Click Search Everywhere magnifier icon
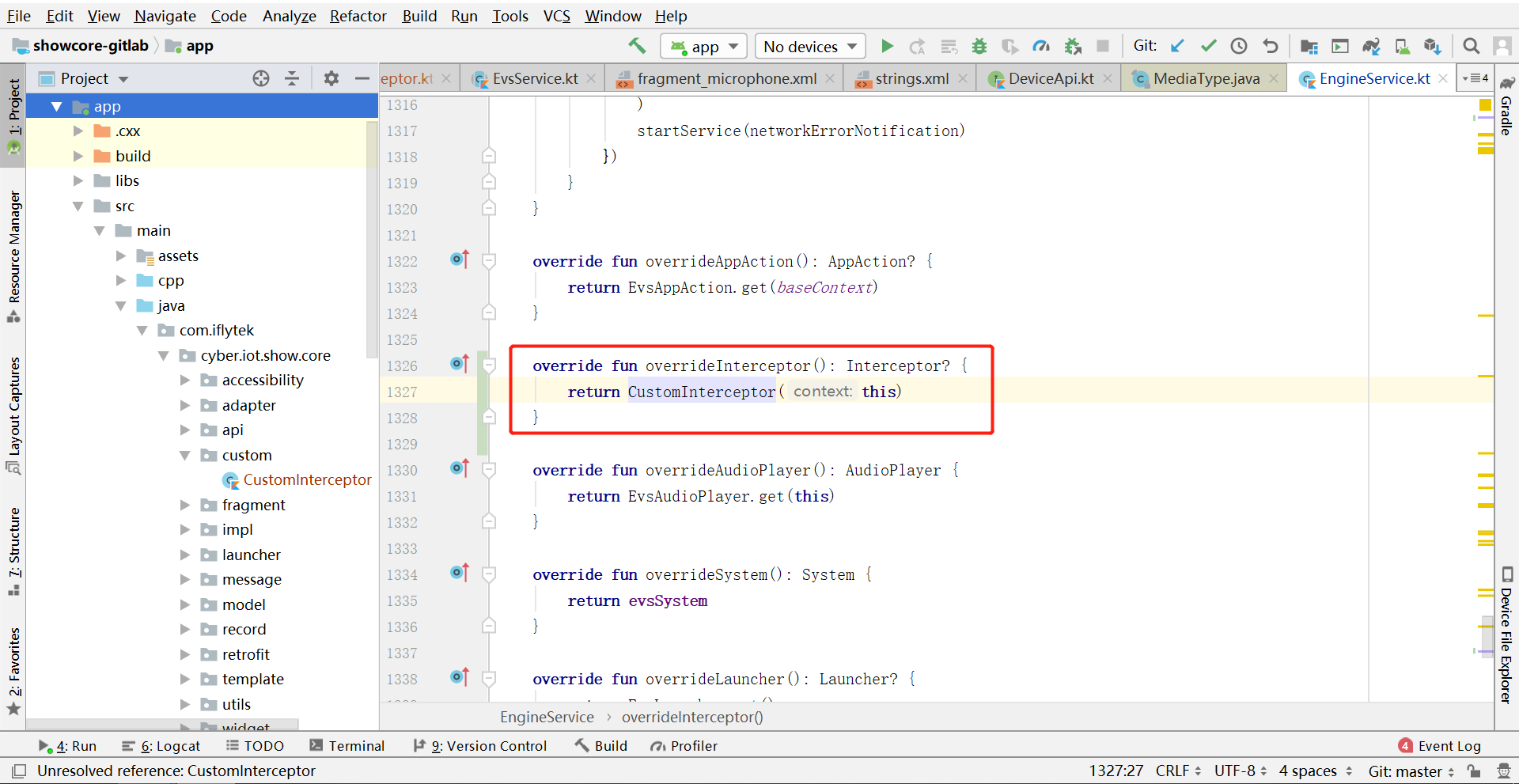Image resolution: width=1519 pixels, height=784 pixels. click(1472, 47)
